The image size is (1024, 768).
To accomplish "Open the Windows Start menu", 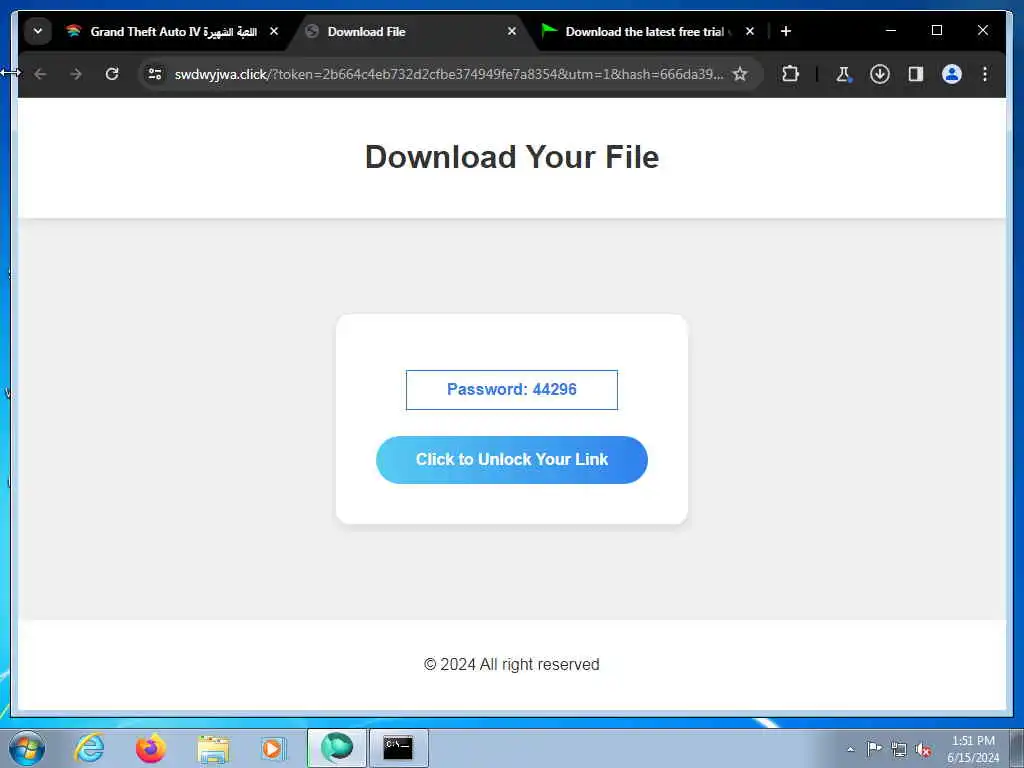I will pos(27,748).
